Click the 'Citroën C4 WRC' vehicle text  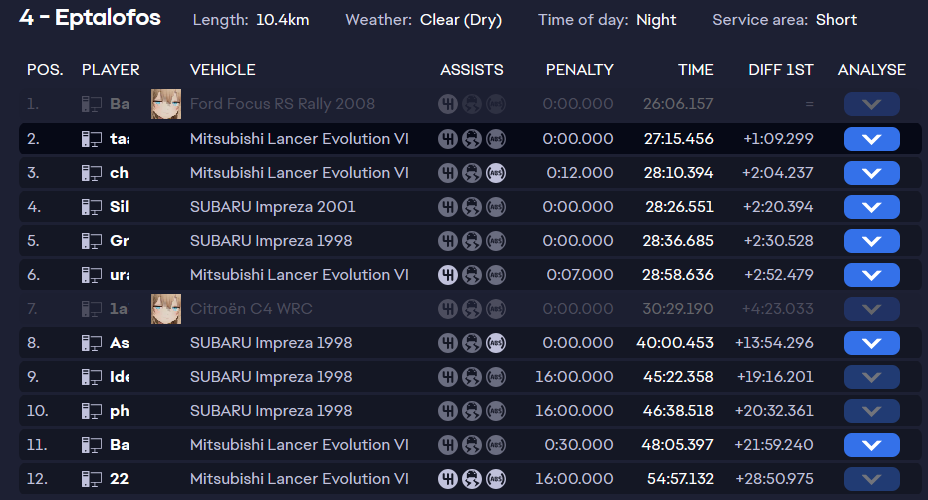(251, 309)
